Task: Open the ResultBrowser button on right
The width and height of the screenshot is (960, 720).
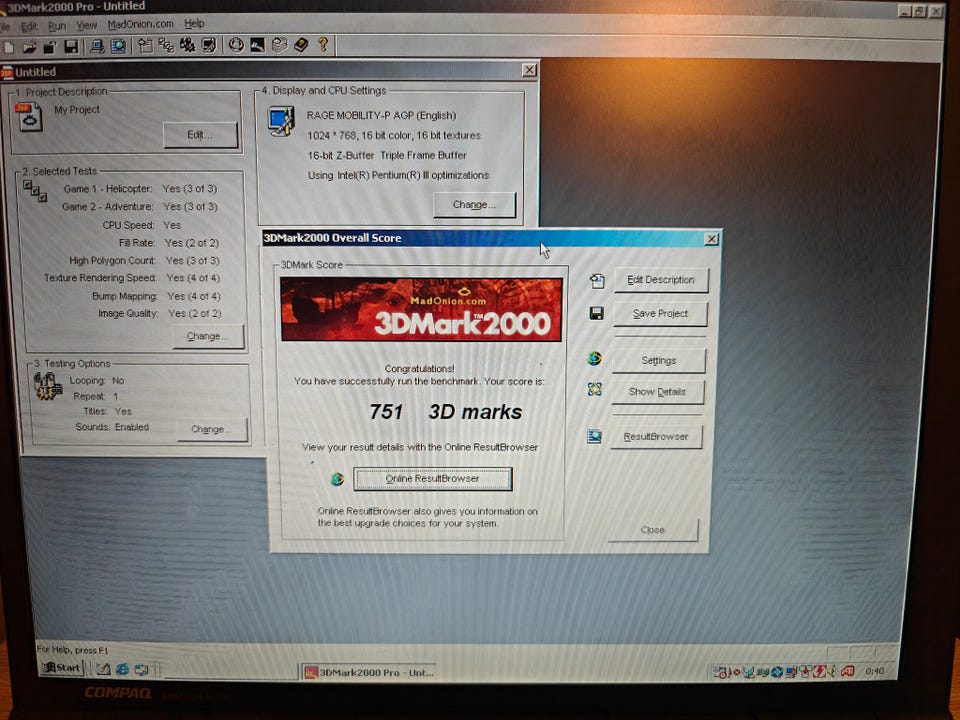Action: [656, 437]
